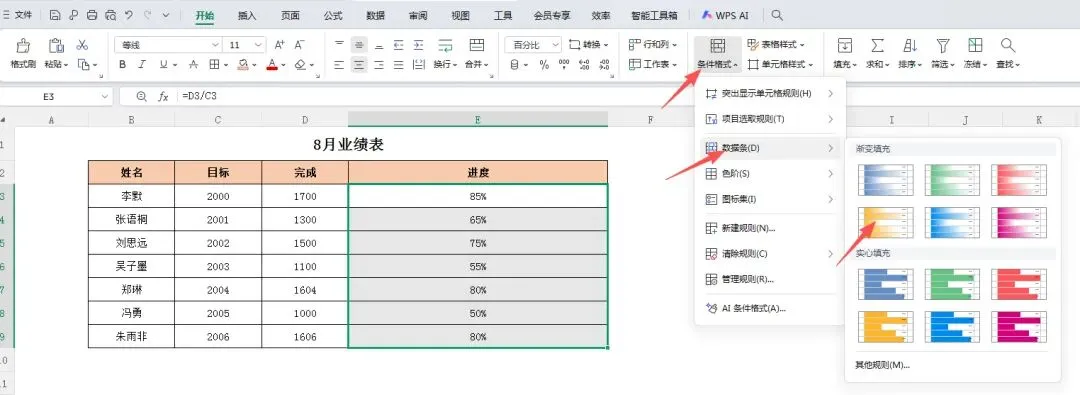This screenshot has width=1080, height=395.
Task: Click AI Conditional Format (AI 条件格式) entry
Action: [769, 308]
